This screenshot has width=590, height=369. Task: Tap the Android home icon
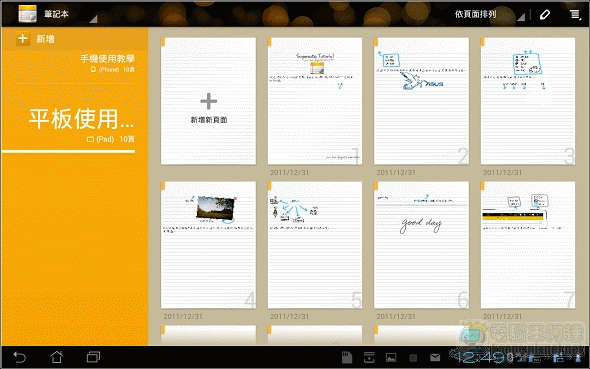point(57,357)
